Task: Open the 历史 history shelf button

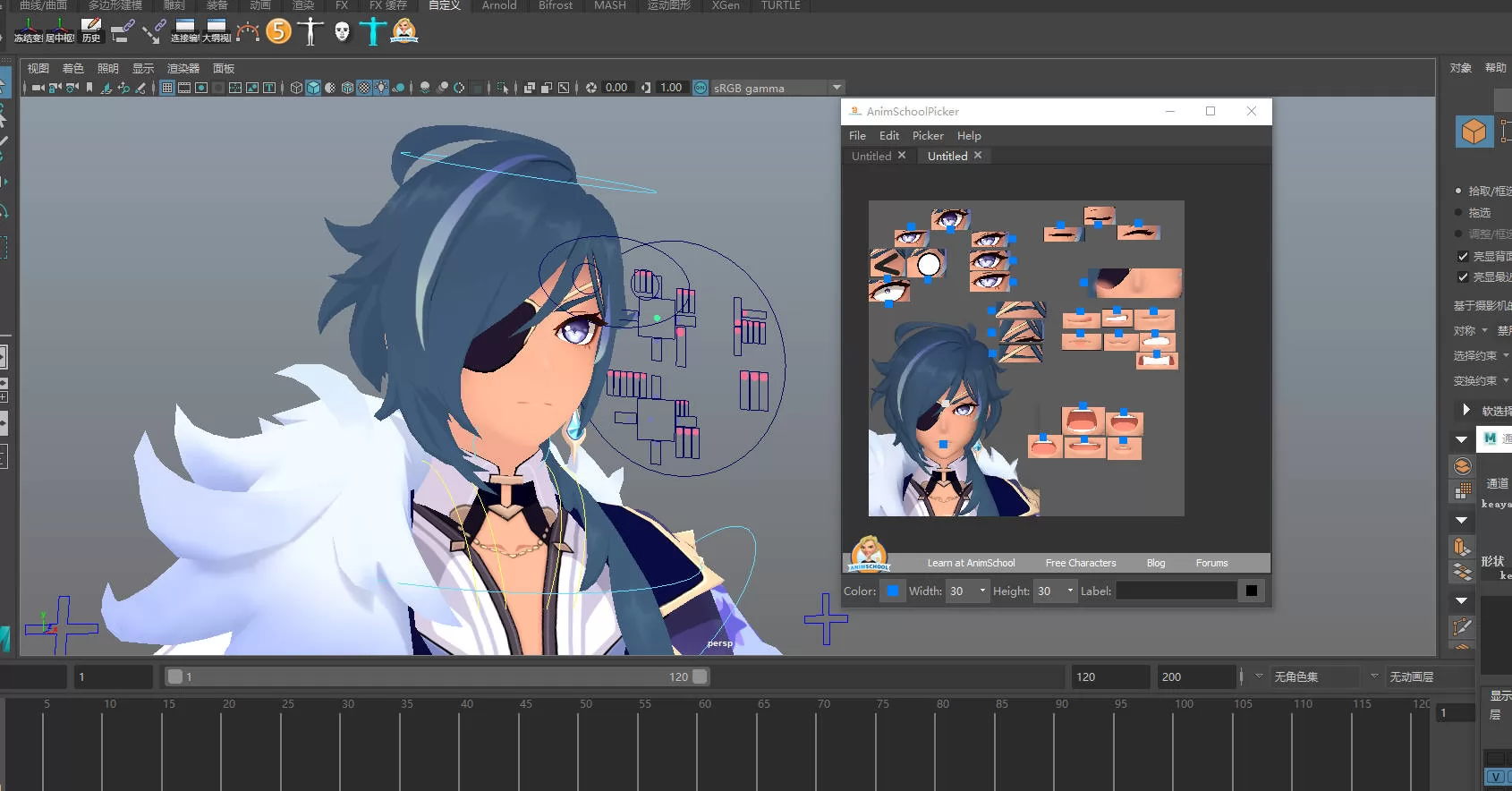Action: (x=91, y=31)
